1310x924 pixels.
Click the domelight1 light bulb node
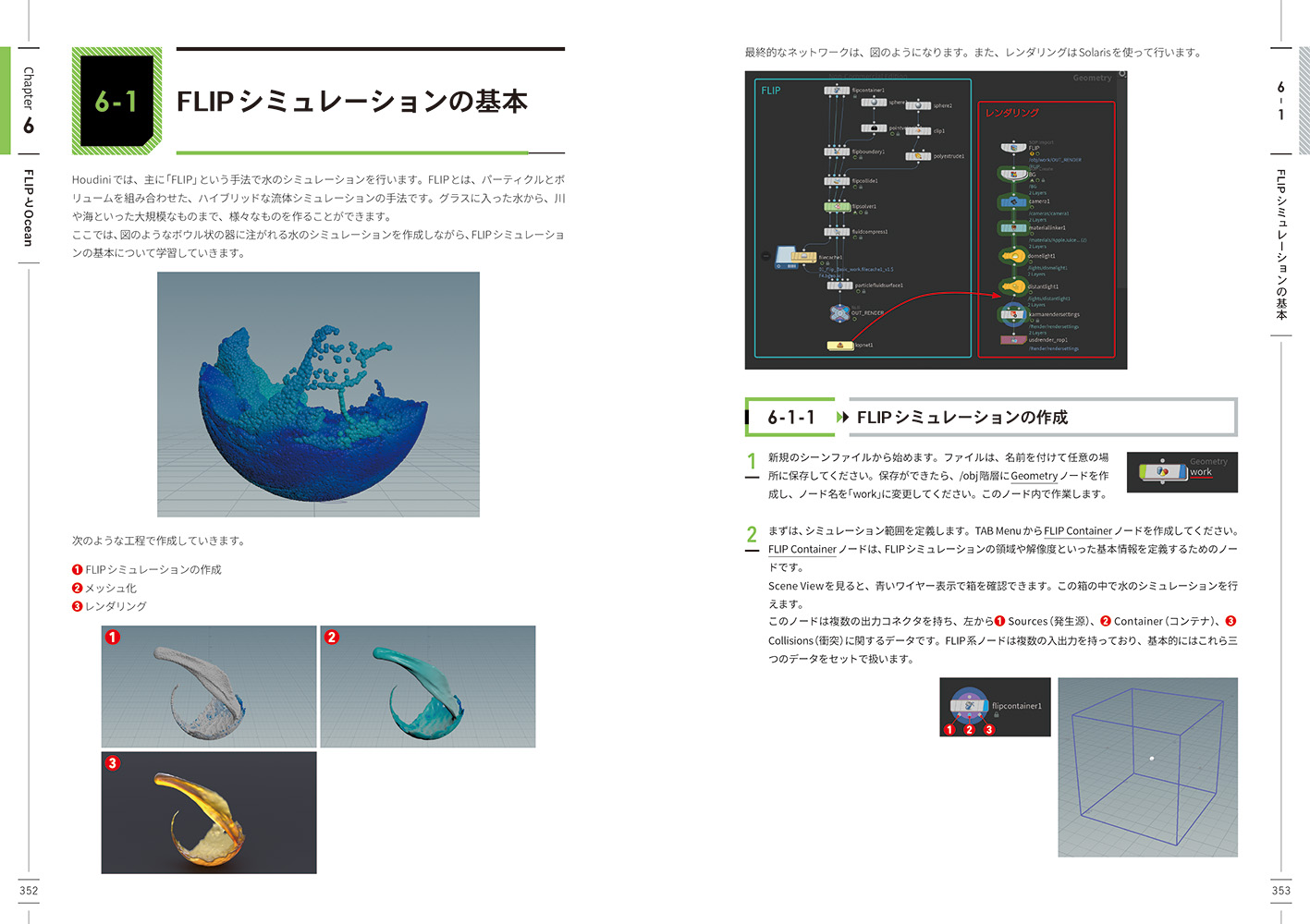click(x=1012, y=257)
